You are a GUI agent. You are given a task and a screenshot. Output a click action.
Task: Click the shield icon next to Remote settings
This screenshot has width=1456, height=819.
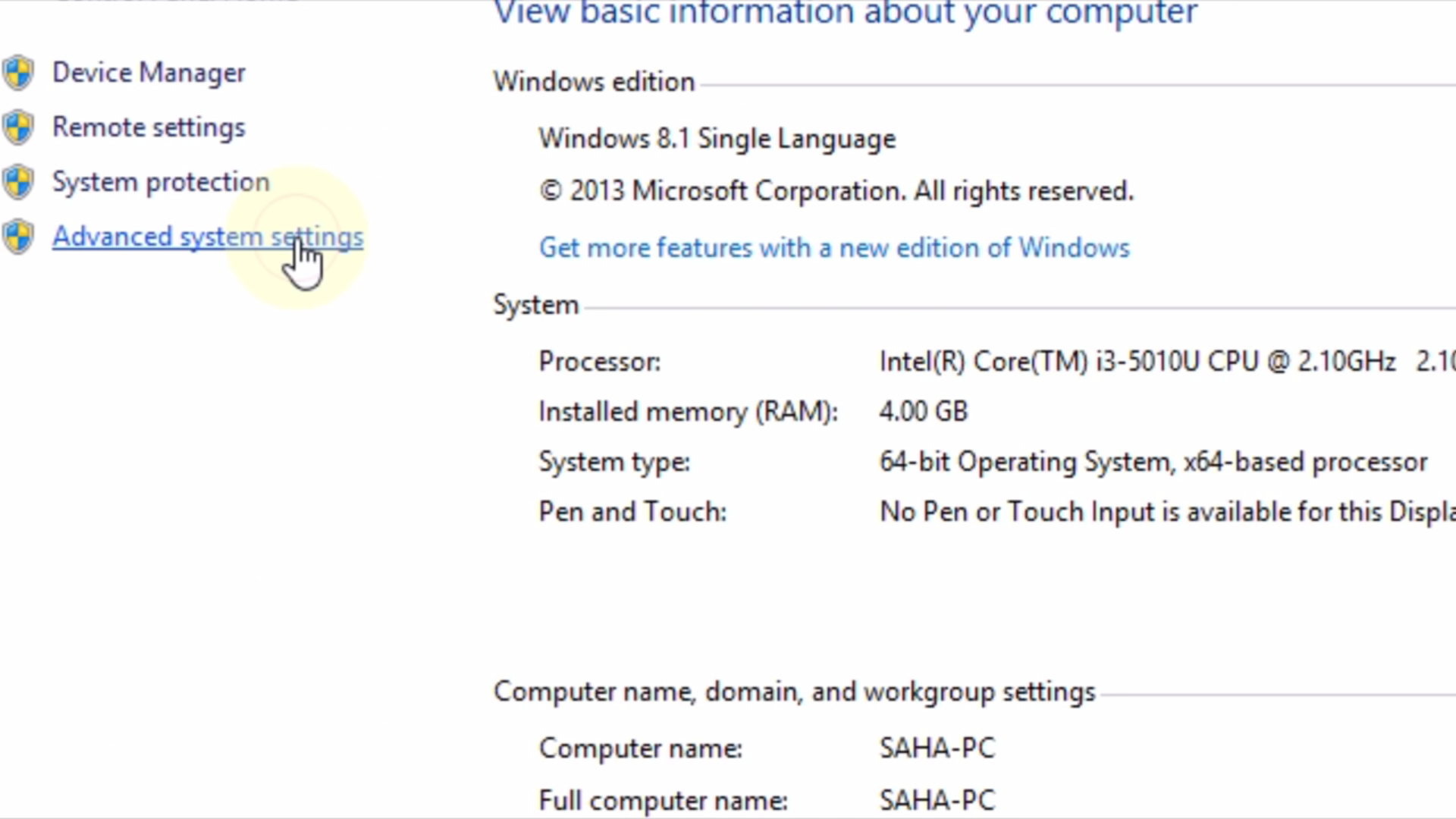18,127
